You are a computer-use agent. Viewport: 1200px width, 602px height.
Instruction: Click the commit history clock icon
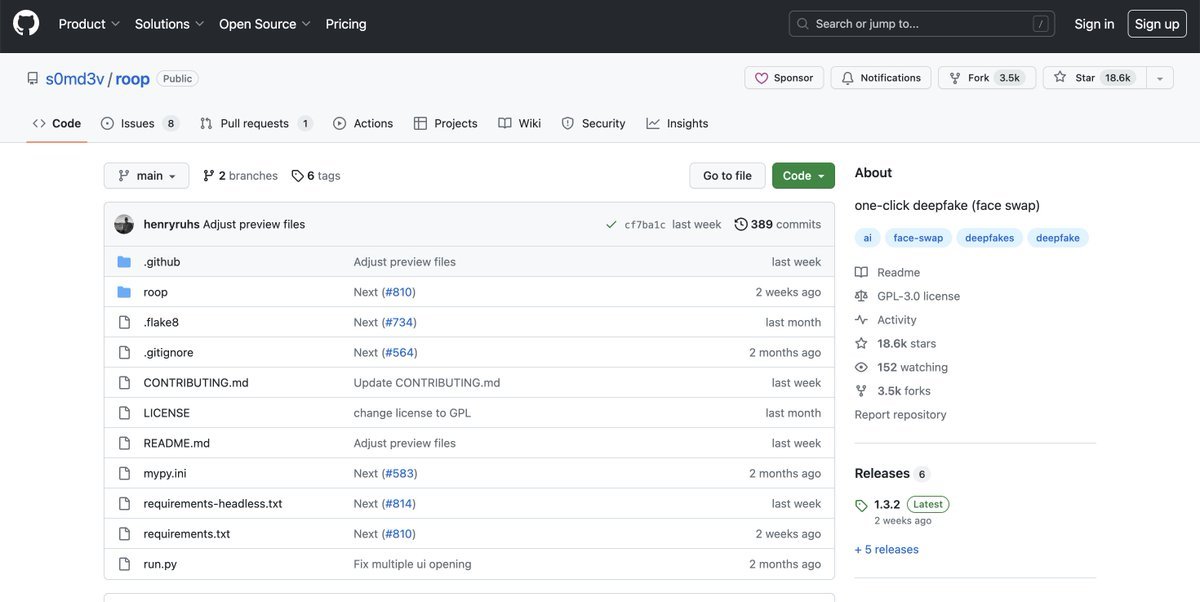point(740,224)
